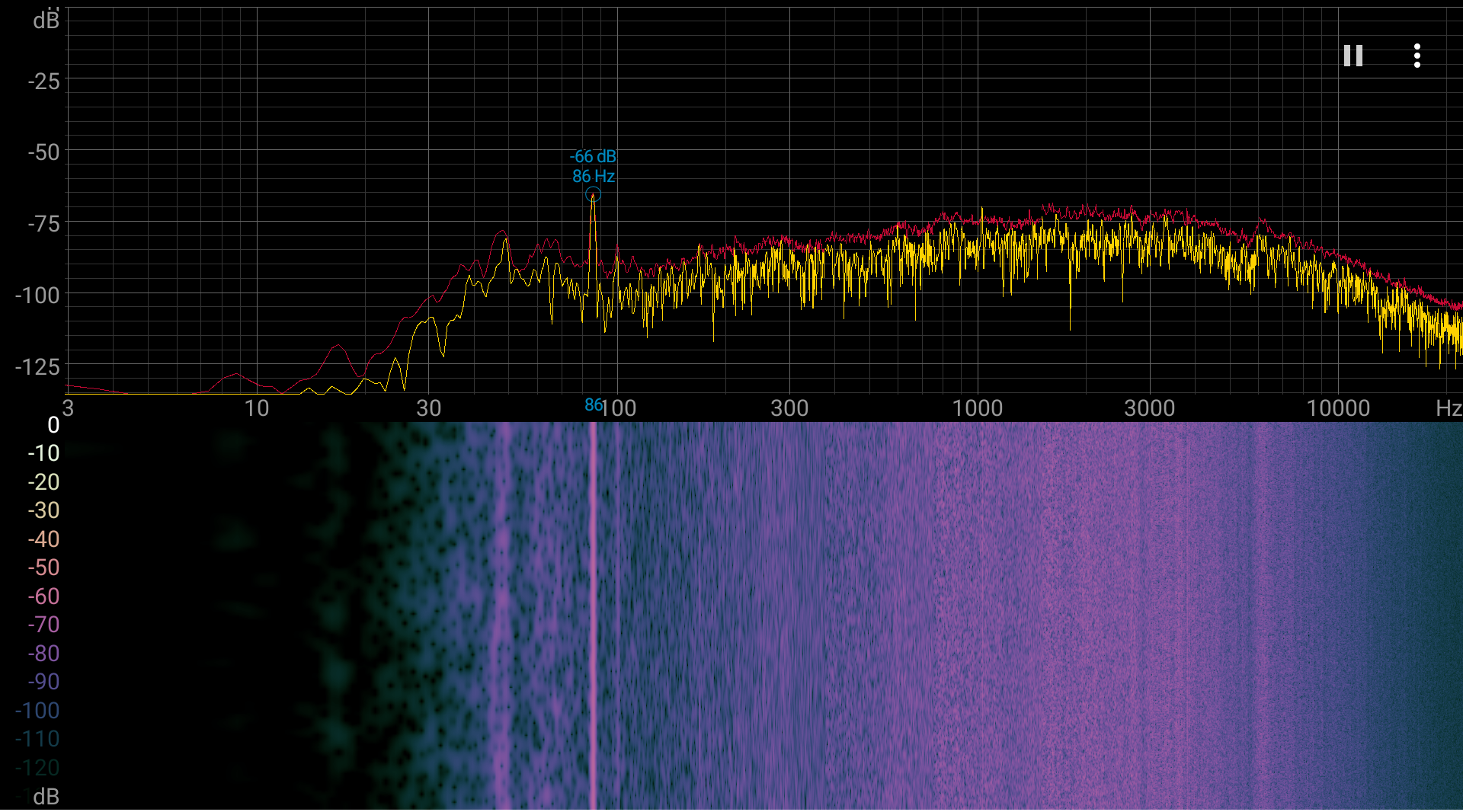Click the -25 dB level label
The image size is (1463, 812).
point(43,81)
